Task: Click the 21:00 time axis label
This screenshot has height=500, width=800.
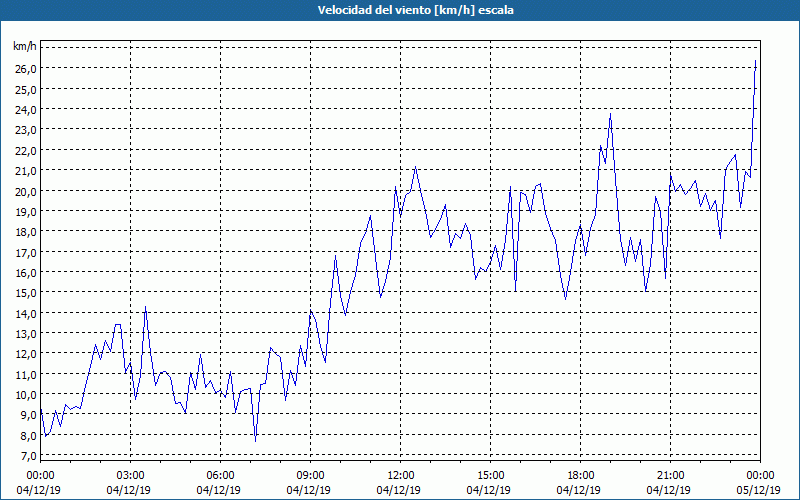Action: pos(670,476)
